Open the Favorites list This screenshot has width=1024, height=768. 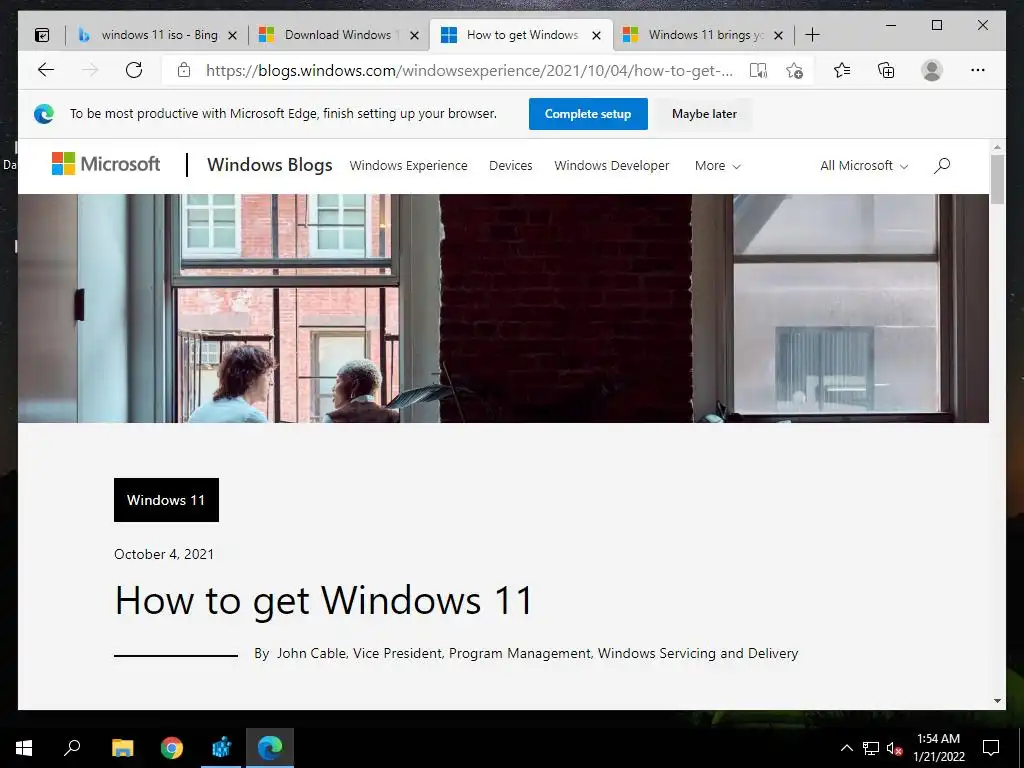pyautogui.click(x=842, y=70)
